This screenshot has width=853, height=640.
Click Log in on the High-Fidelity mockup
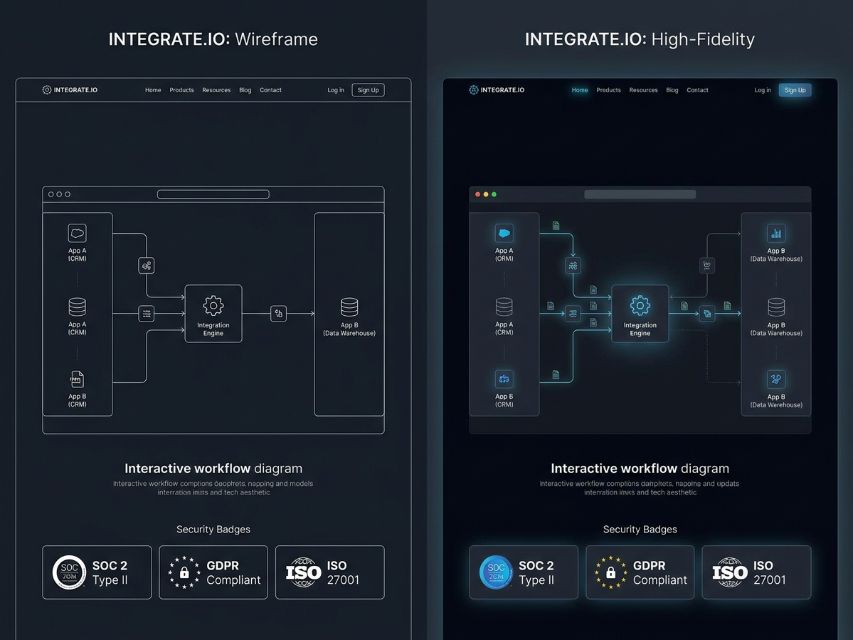[763, 90]
